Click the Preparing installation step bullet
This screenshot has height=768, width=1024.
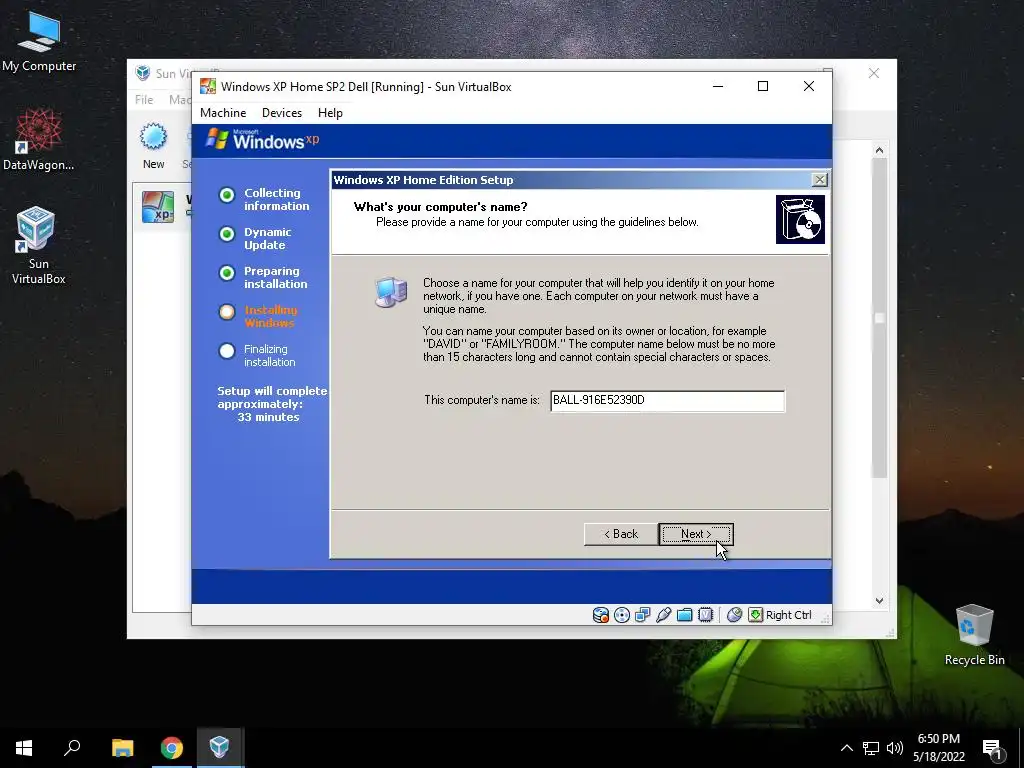227,273
